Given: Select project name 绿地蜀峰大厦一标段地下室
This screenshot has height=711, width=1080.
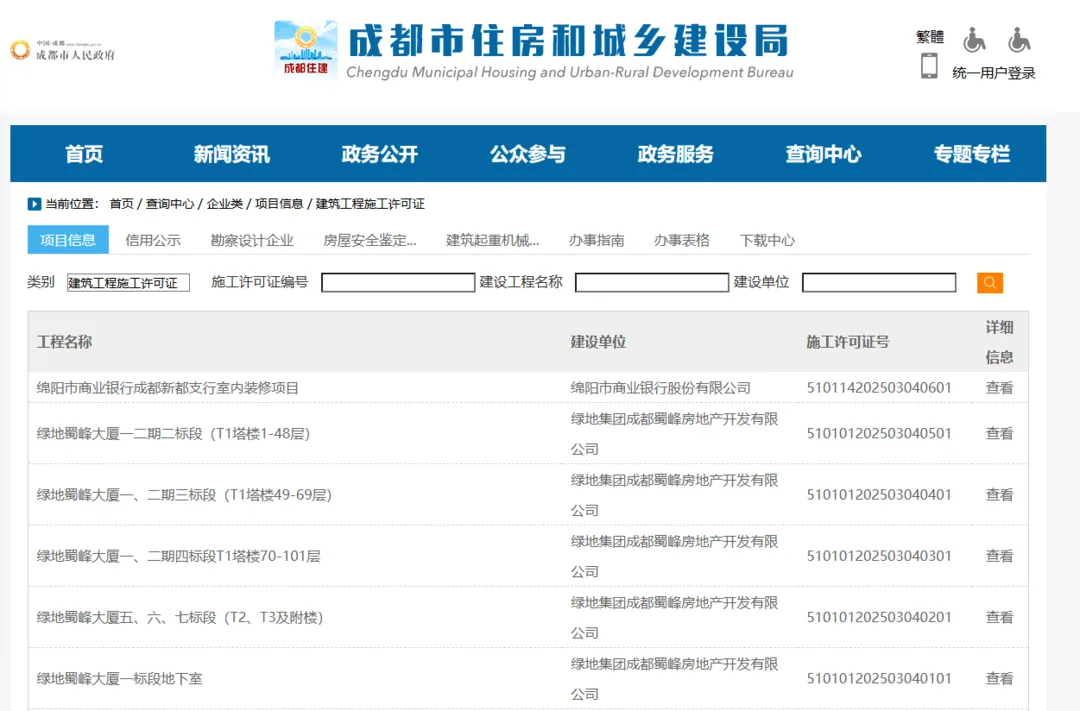Looking at the screenshot, I should click(x=119, y=679).
